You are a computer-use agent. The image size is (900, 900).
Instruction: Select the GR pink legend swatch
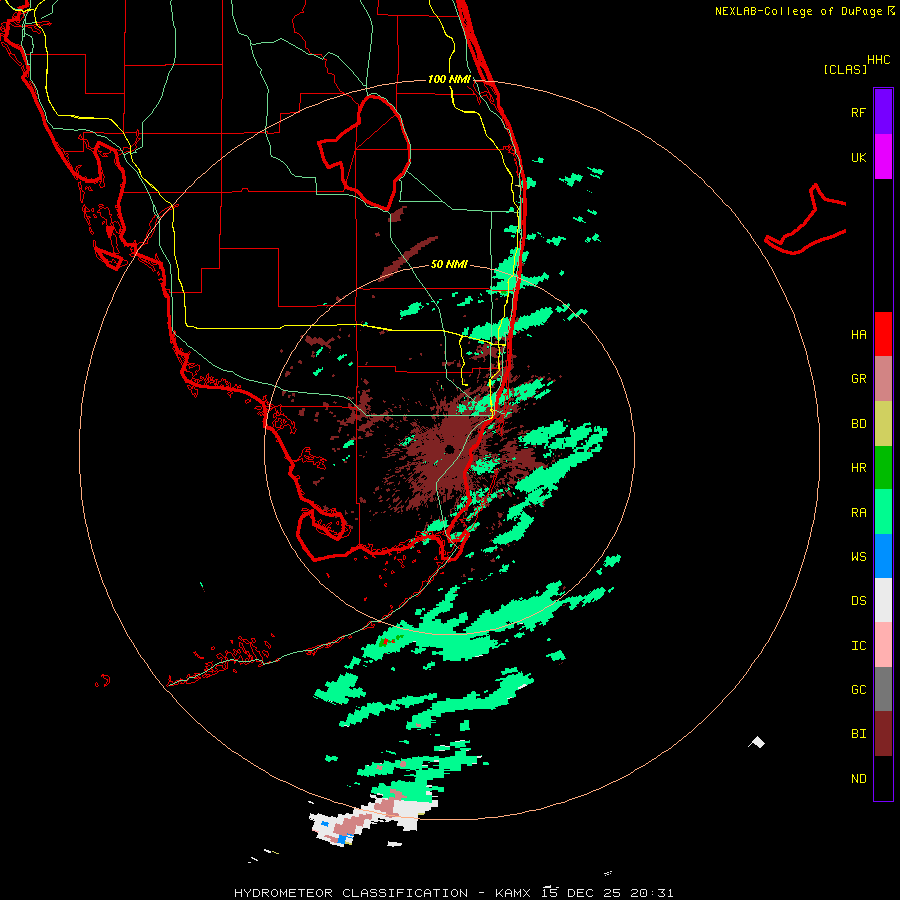(x=883, y=379)
